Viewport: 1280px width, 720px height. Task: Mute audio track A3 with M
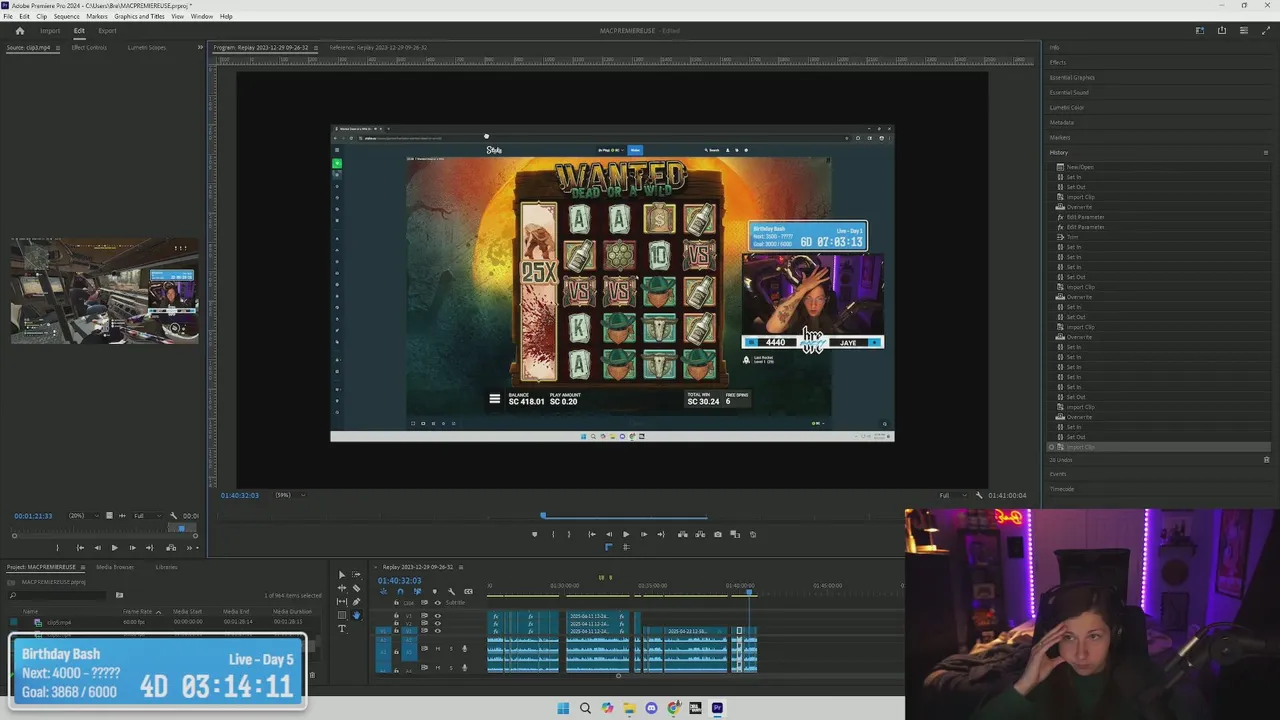[x=438, y=649]
